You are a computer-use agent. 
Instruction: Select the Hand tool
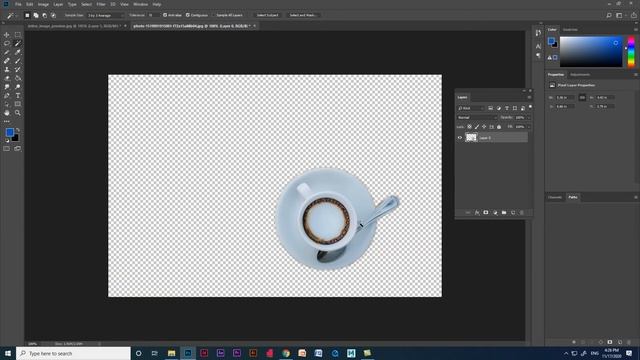[x=7, y=113]
